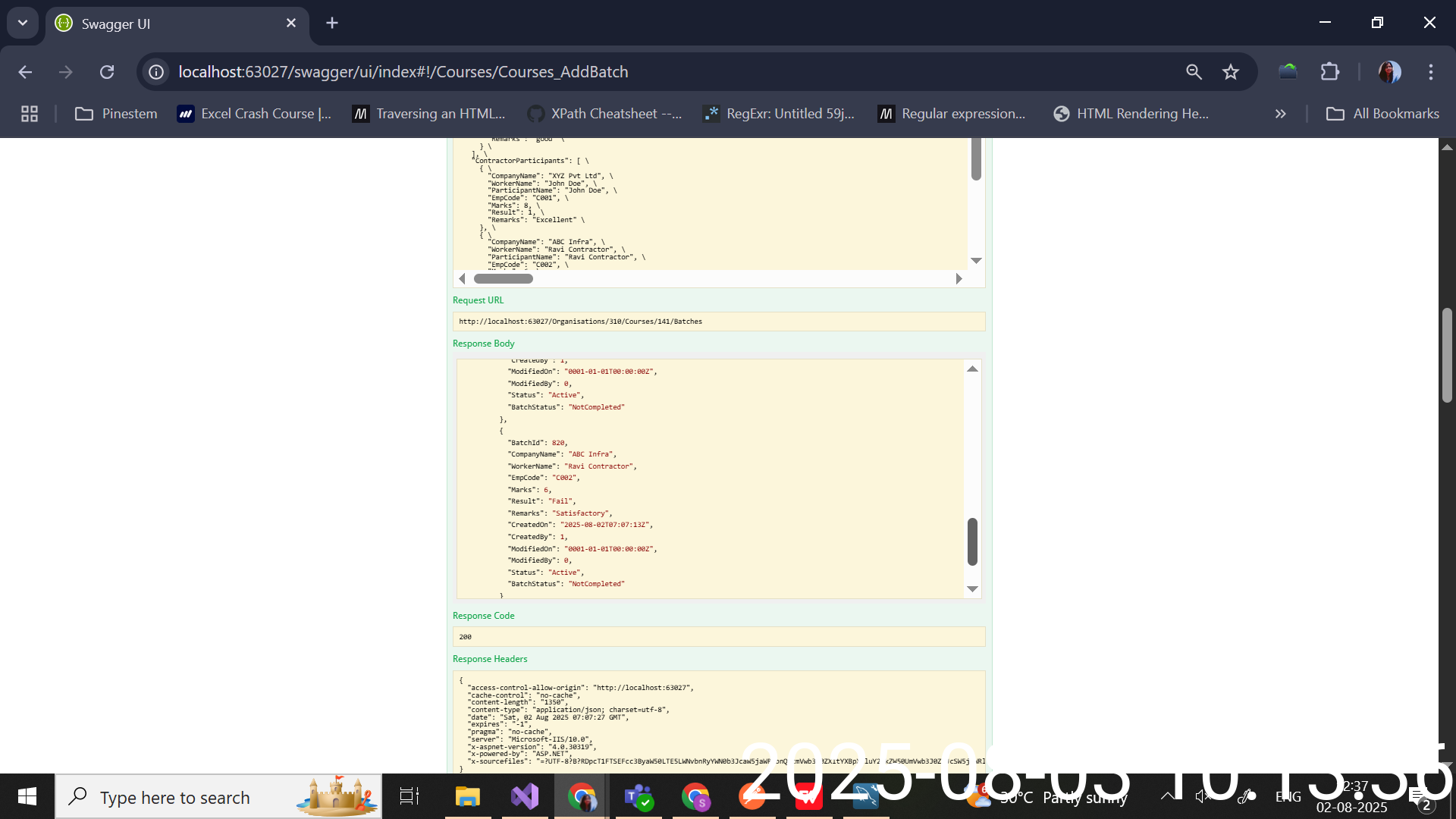Click the horizontal scrollbar thumb of curl box

tap(503, 278)
